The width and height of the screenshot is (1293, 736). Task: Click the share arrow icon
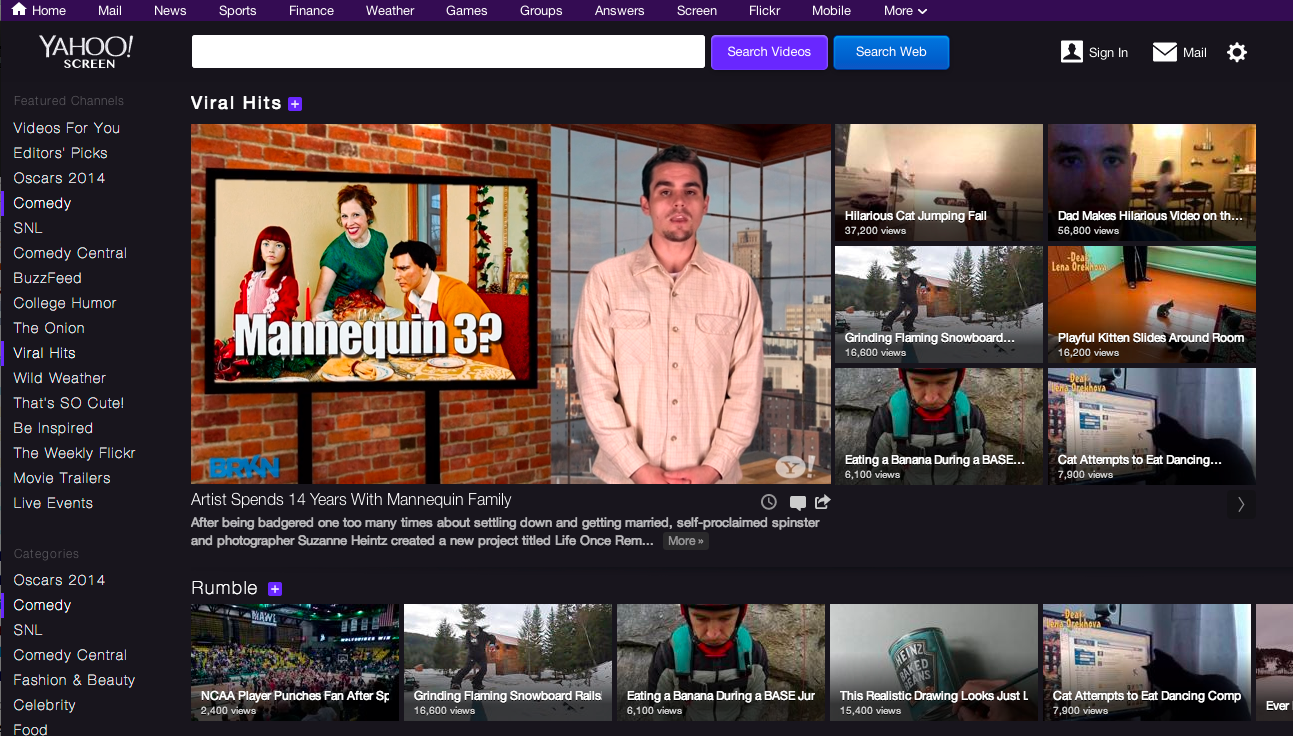(823, 502)
